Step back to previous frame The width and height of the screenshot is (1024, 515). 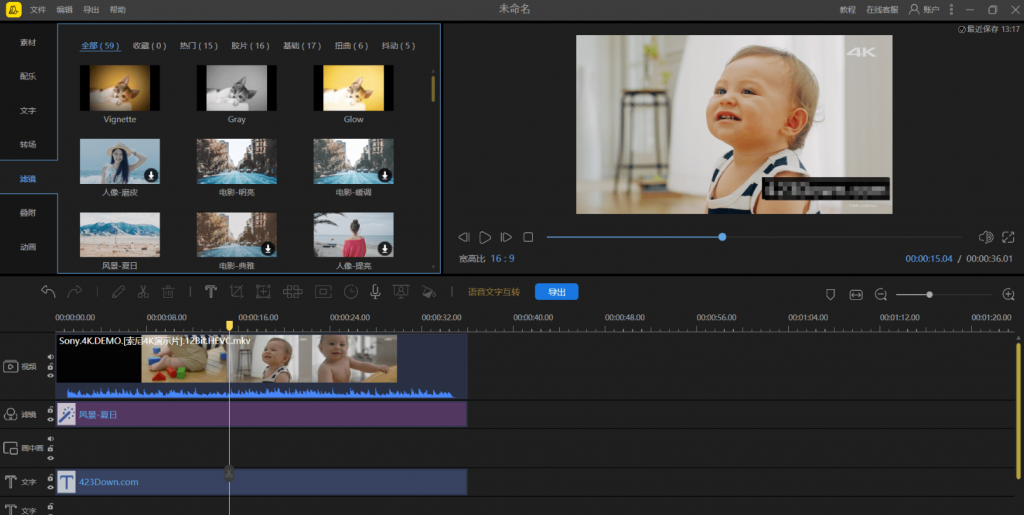click(x=464, y=237)
